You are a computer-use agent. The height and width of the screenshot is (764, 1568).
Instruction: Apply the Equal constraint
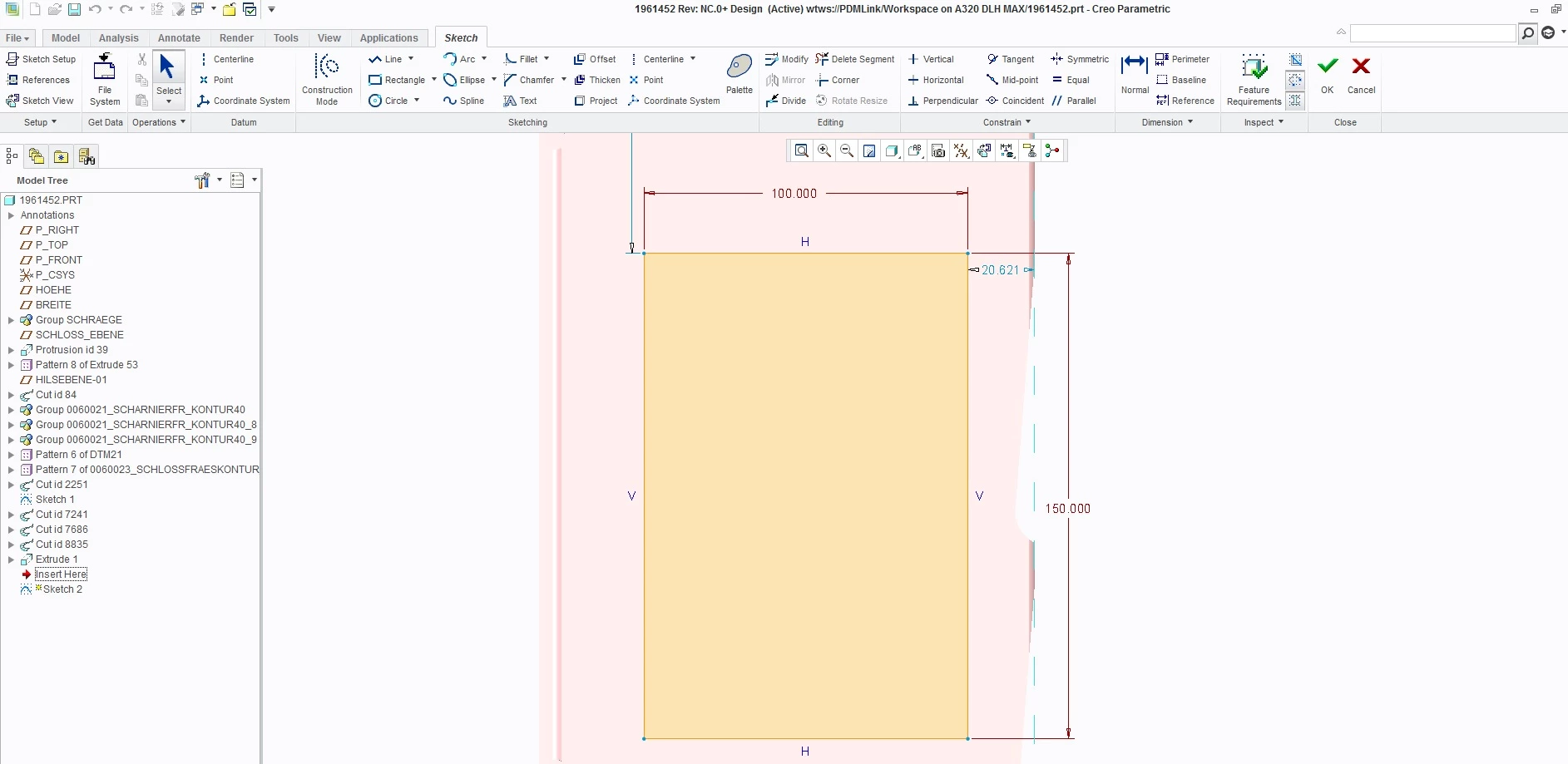(1071, 80)
